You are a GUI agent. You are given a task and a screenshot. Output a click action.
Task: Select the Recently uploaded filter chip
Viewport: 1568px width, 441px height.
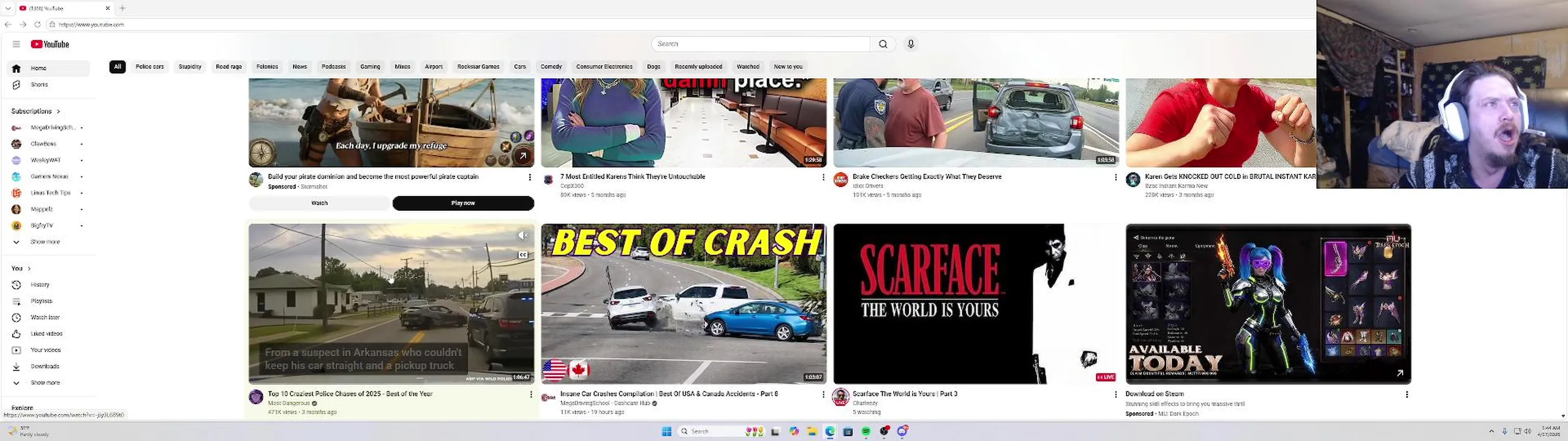(698, 67)
